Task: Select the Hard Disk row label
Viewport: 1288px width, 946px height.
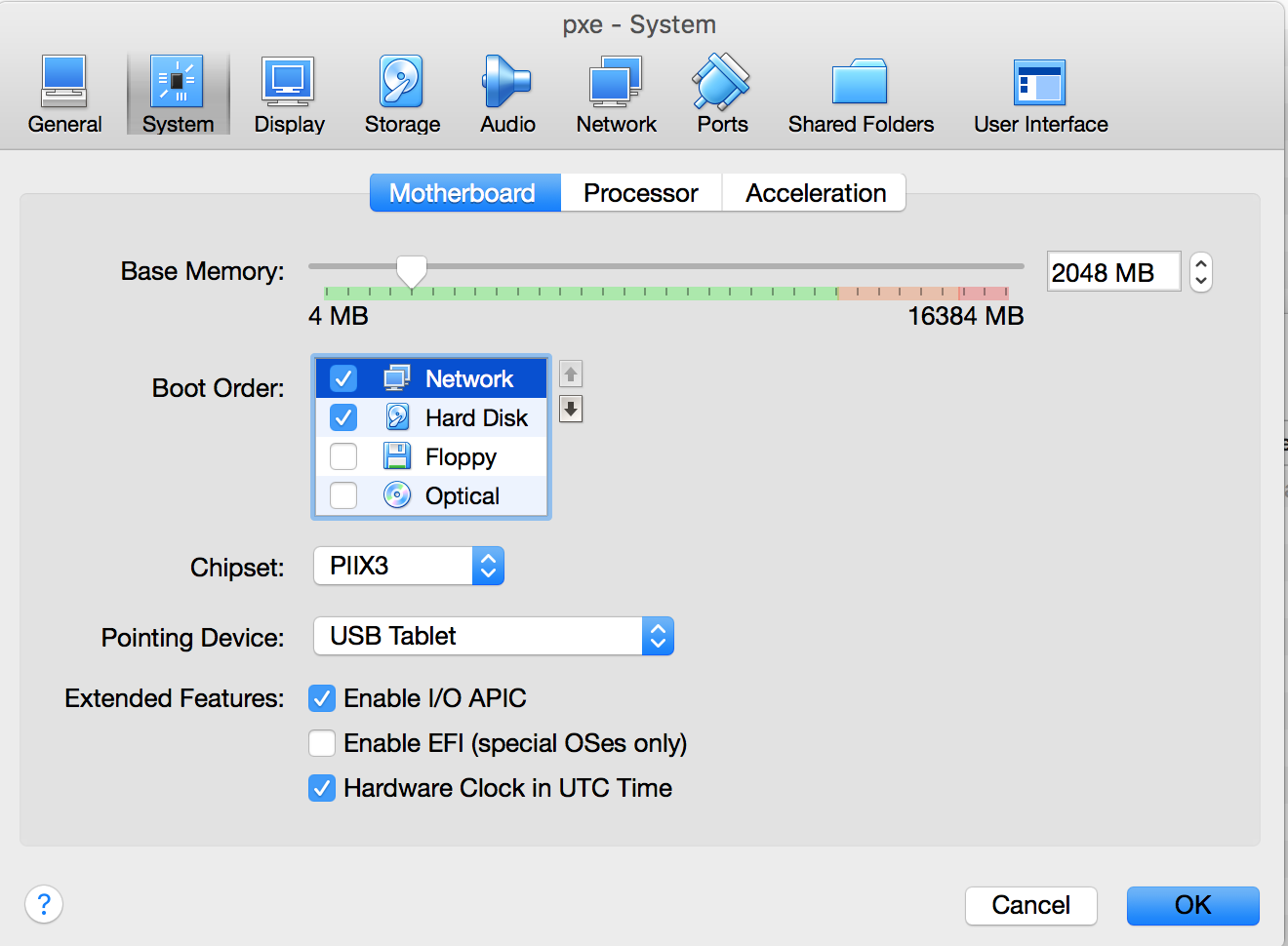Action: click(476, 417)
